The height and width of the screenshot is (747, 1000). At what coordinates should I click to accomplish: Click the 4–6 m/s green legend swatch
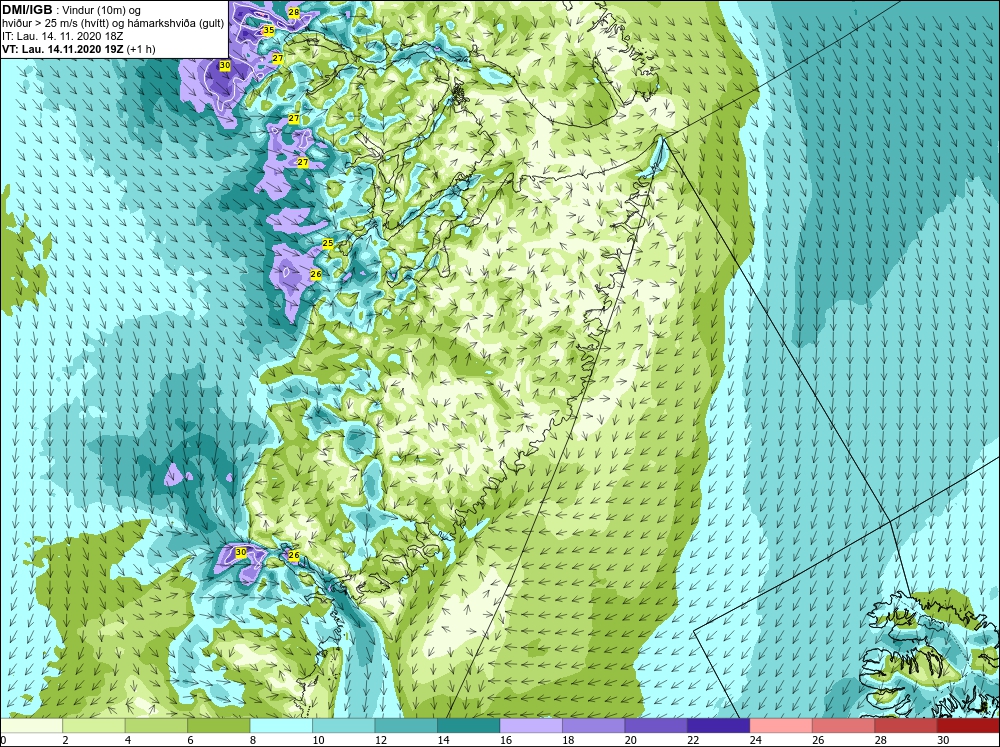pos(156,725)
